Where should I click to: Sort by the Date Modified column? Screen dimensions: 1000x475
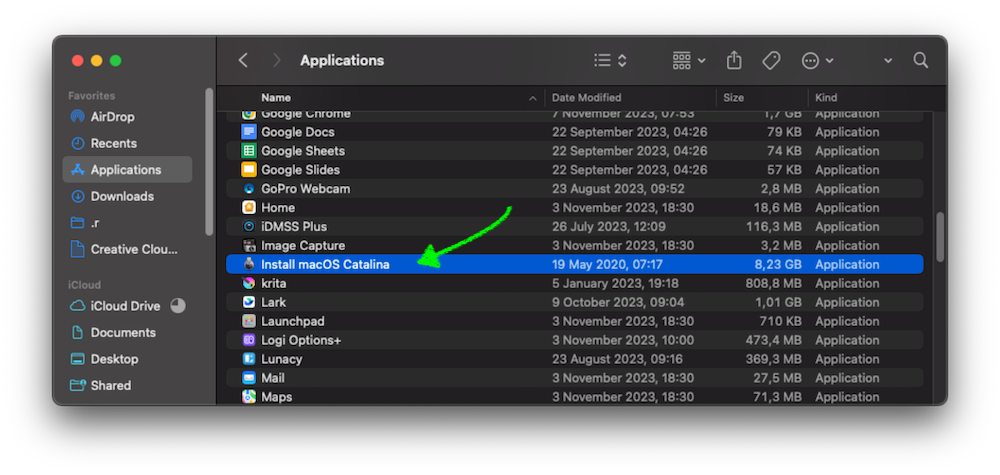point(586,98)
